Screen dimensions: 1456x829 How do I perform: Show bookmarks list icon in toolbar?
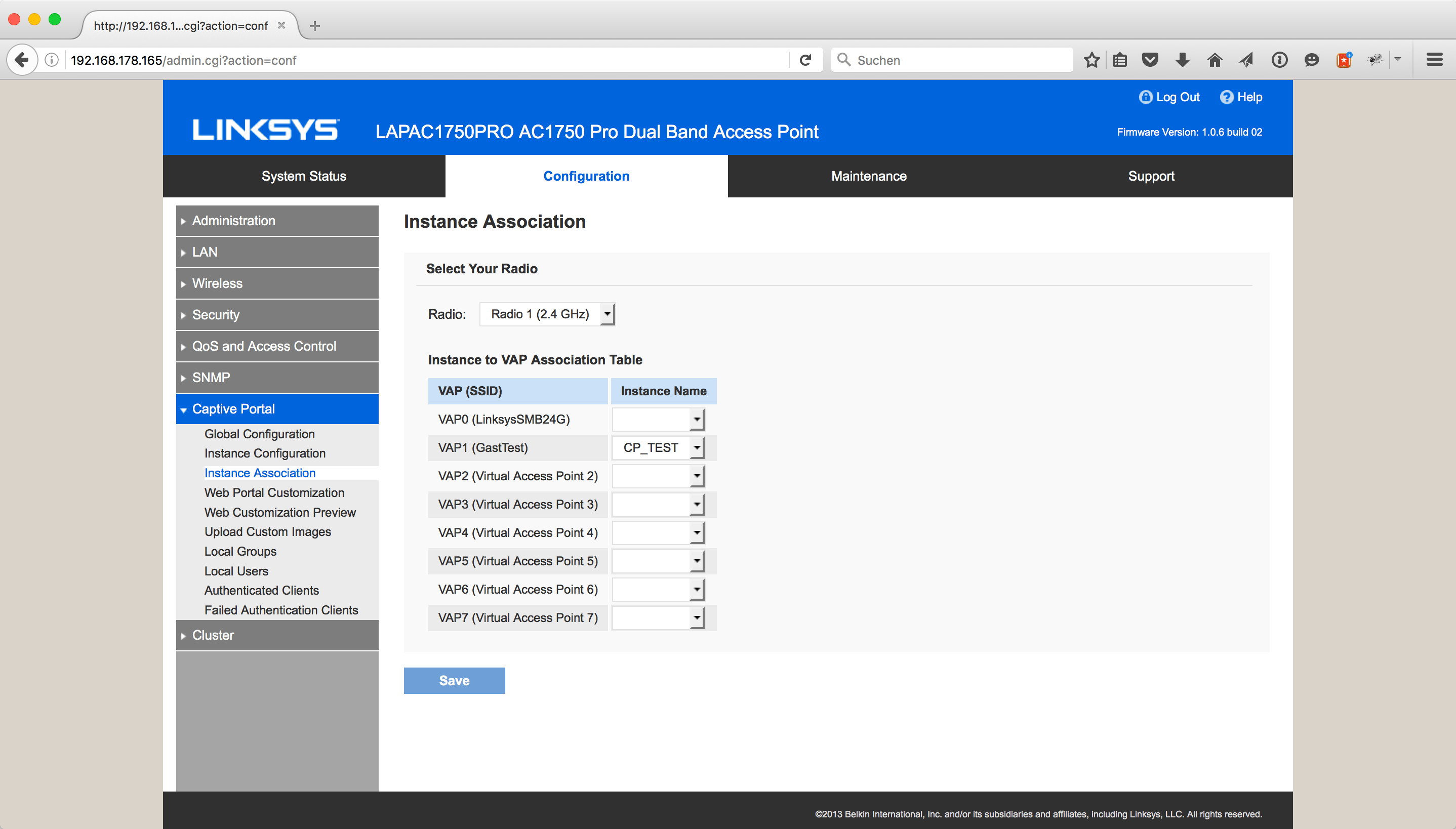1120,60
